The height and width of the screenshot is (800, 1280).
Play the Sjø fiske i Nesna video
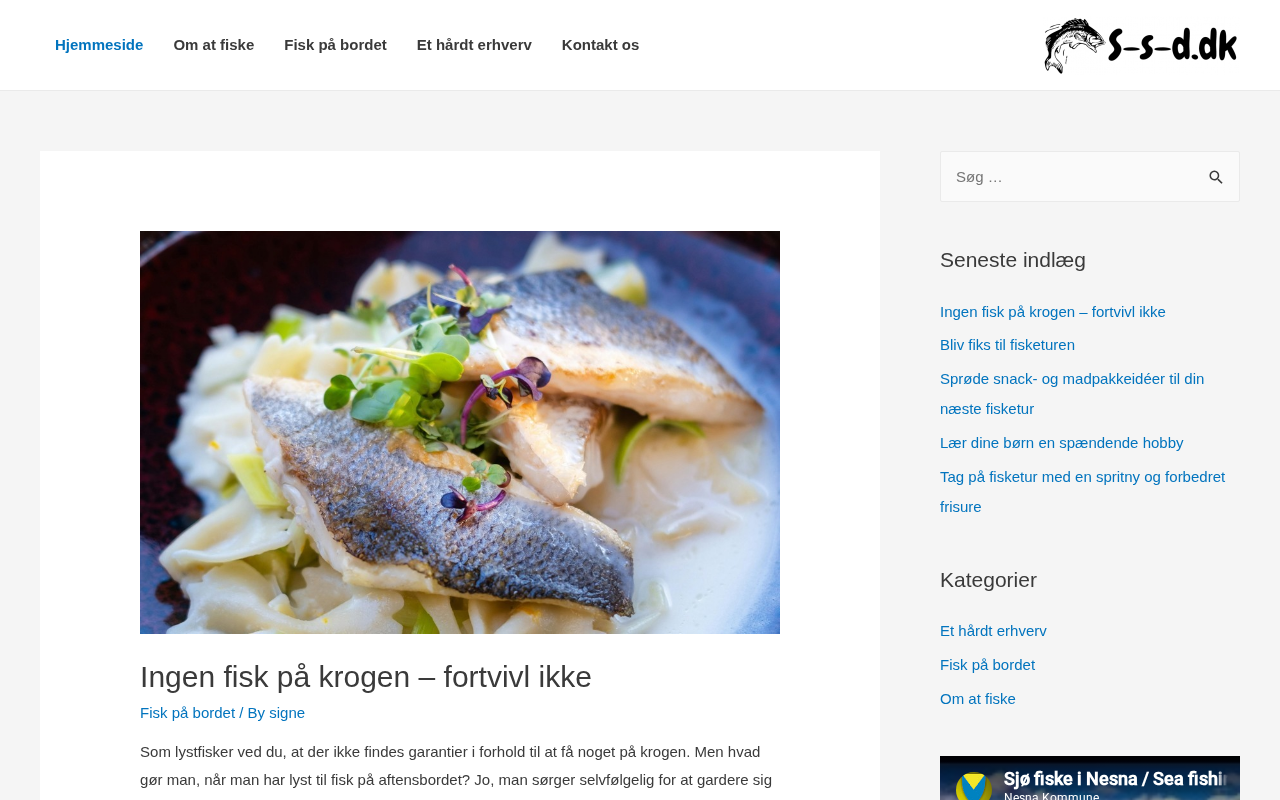point(1090,779)
